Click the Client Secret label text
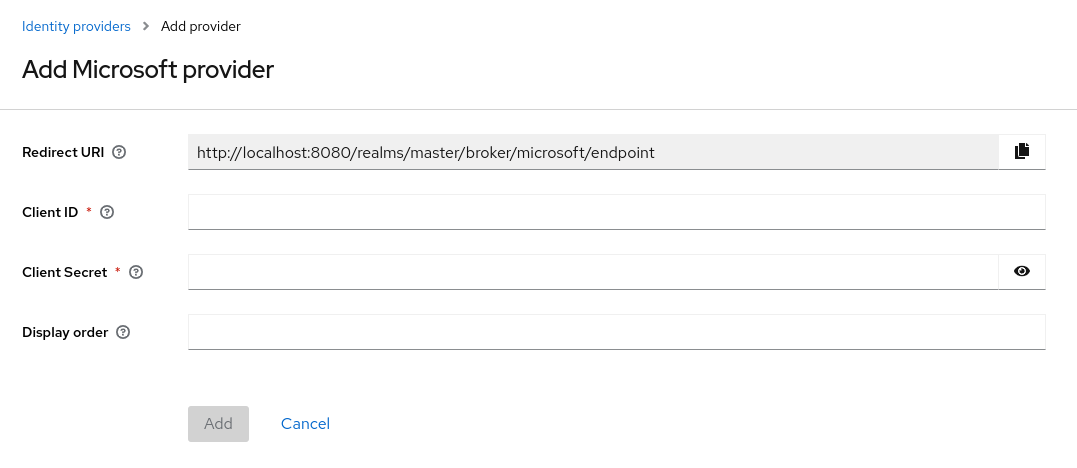The width and height of the screenshot is (1077, 468). pyautogui.click(x=64, y=272)
